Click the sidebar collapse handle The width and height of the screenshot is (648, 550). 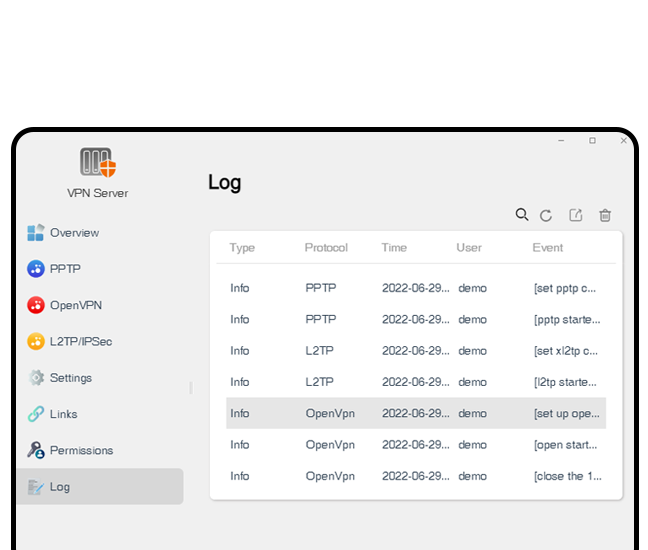click(x=191, y=387)
